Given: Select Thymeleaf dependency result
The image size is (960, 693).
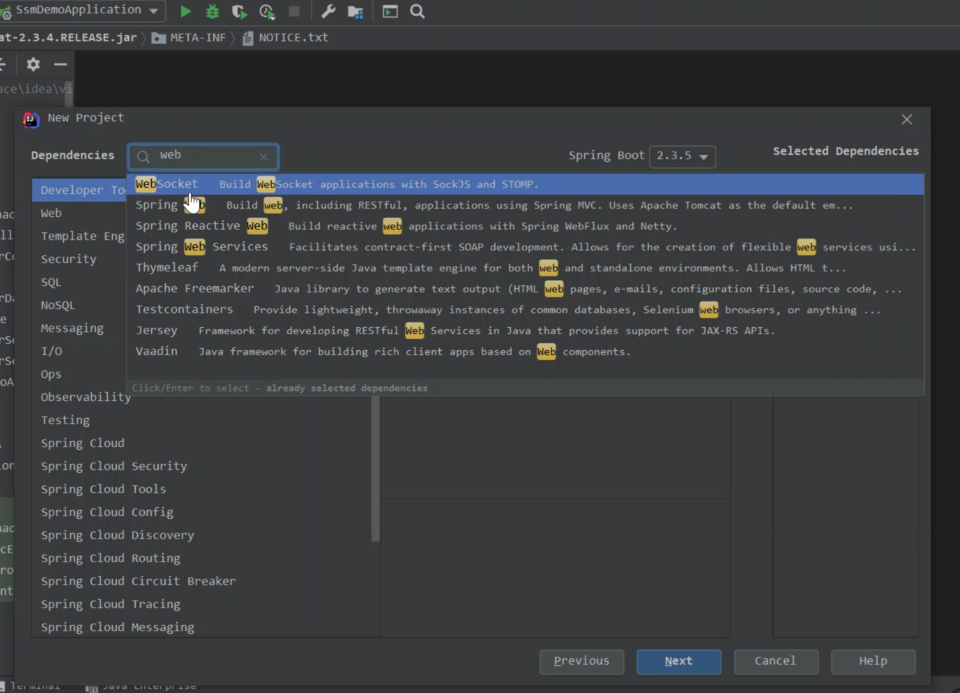Looking at the screenshot, I should pyautogui.click(x=525, y=268).
